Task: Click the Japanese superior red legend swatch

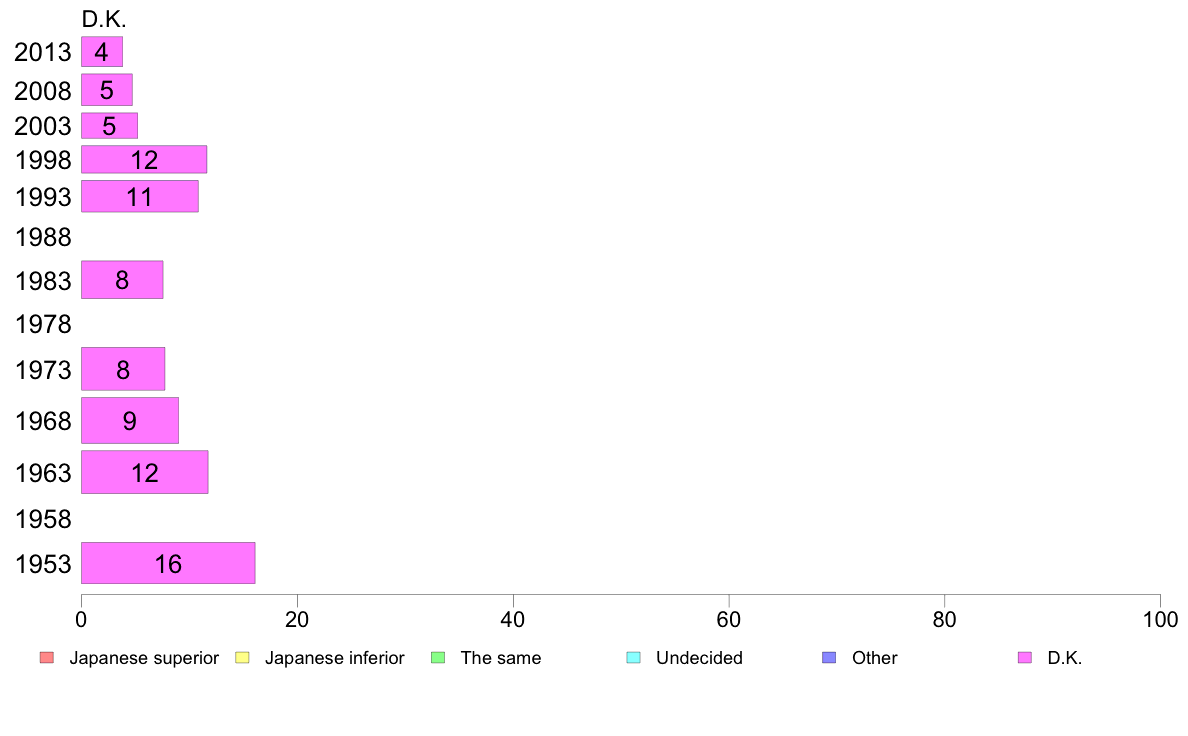Action: (x=47, y=658)
